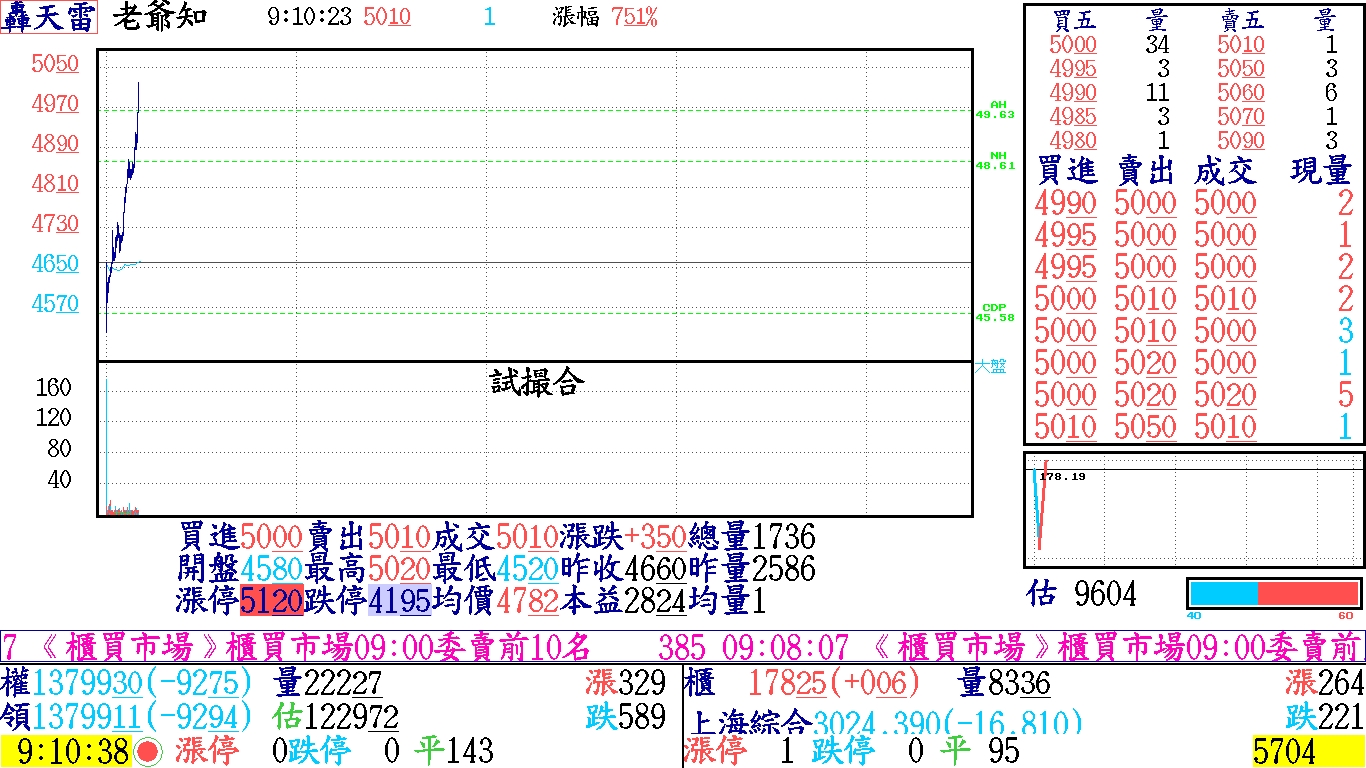The height and width of the screenshot is (768, 1366).
Task: Click the 現量 header in the trade list
Action: [1321, 171]
